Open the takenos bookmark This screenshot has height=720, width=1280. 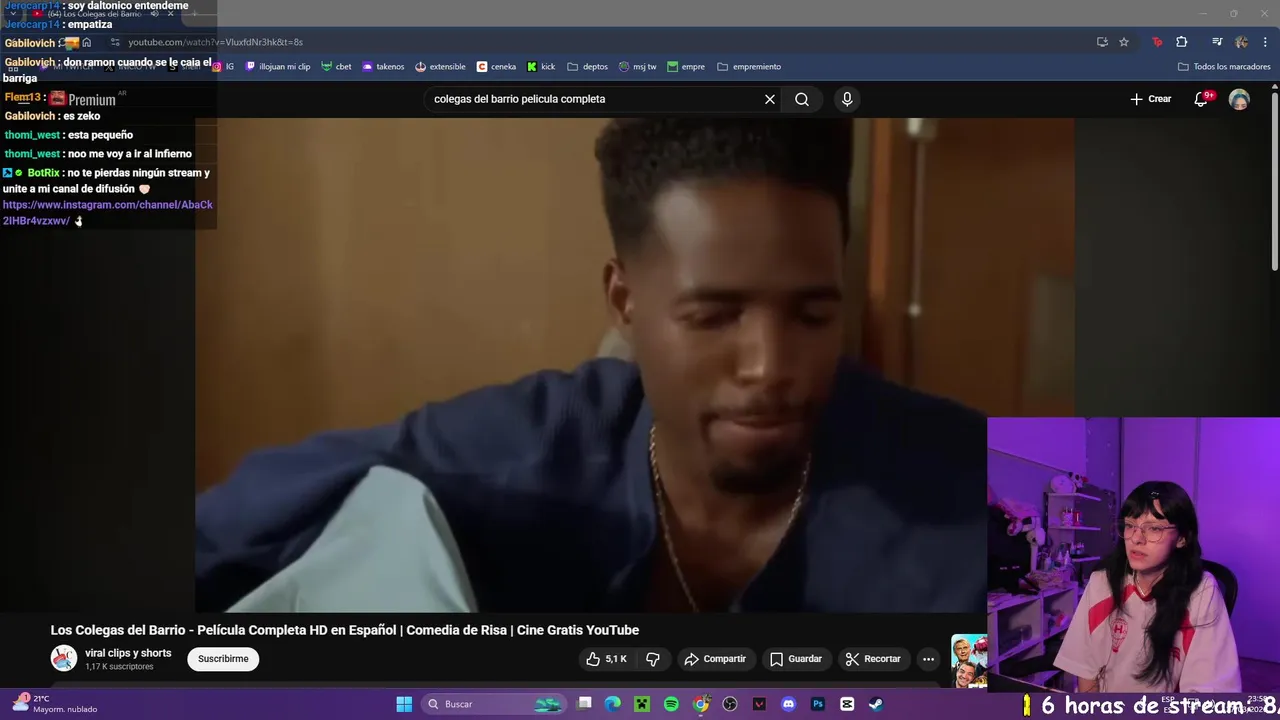[383, 67]
